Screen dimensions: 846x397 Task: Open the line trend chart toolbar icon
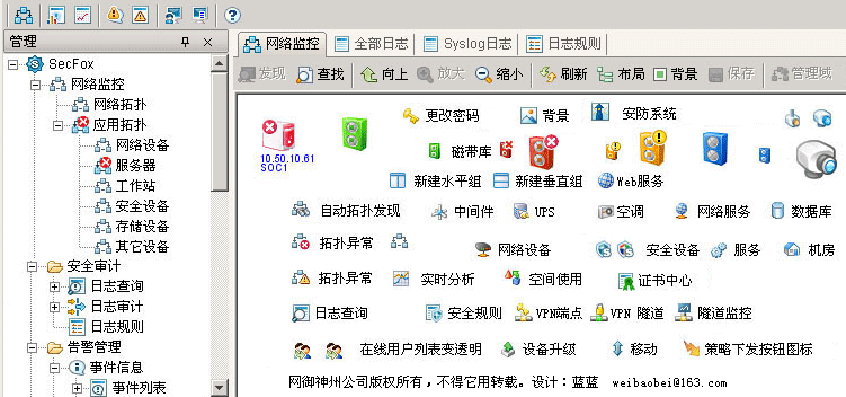pos(83,15)
